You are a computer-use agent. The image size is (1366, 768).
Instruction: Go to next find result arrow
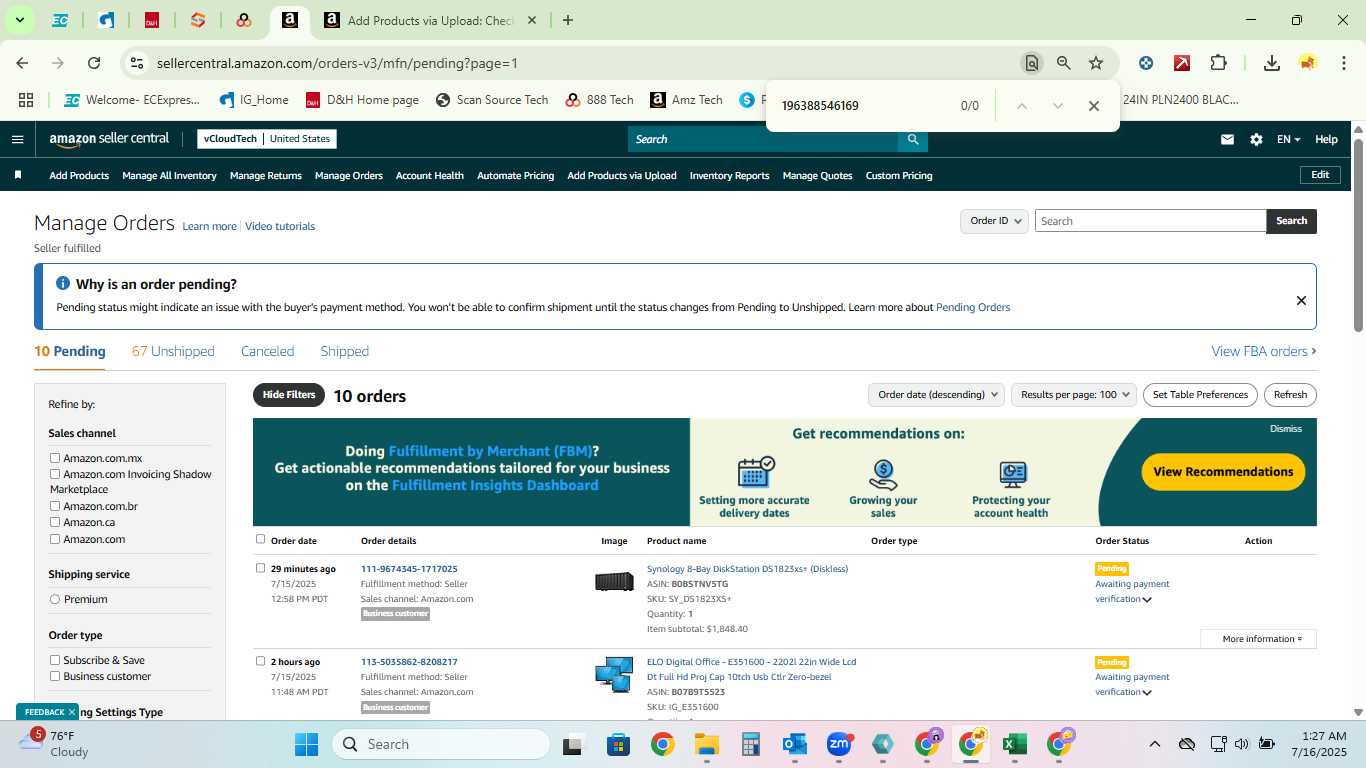1057,106
